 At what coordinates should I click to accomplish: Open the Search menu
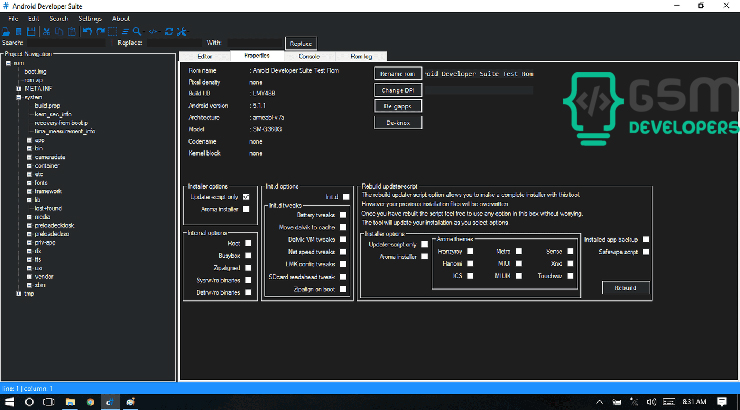(x=59, y=18)
